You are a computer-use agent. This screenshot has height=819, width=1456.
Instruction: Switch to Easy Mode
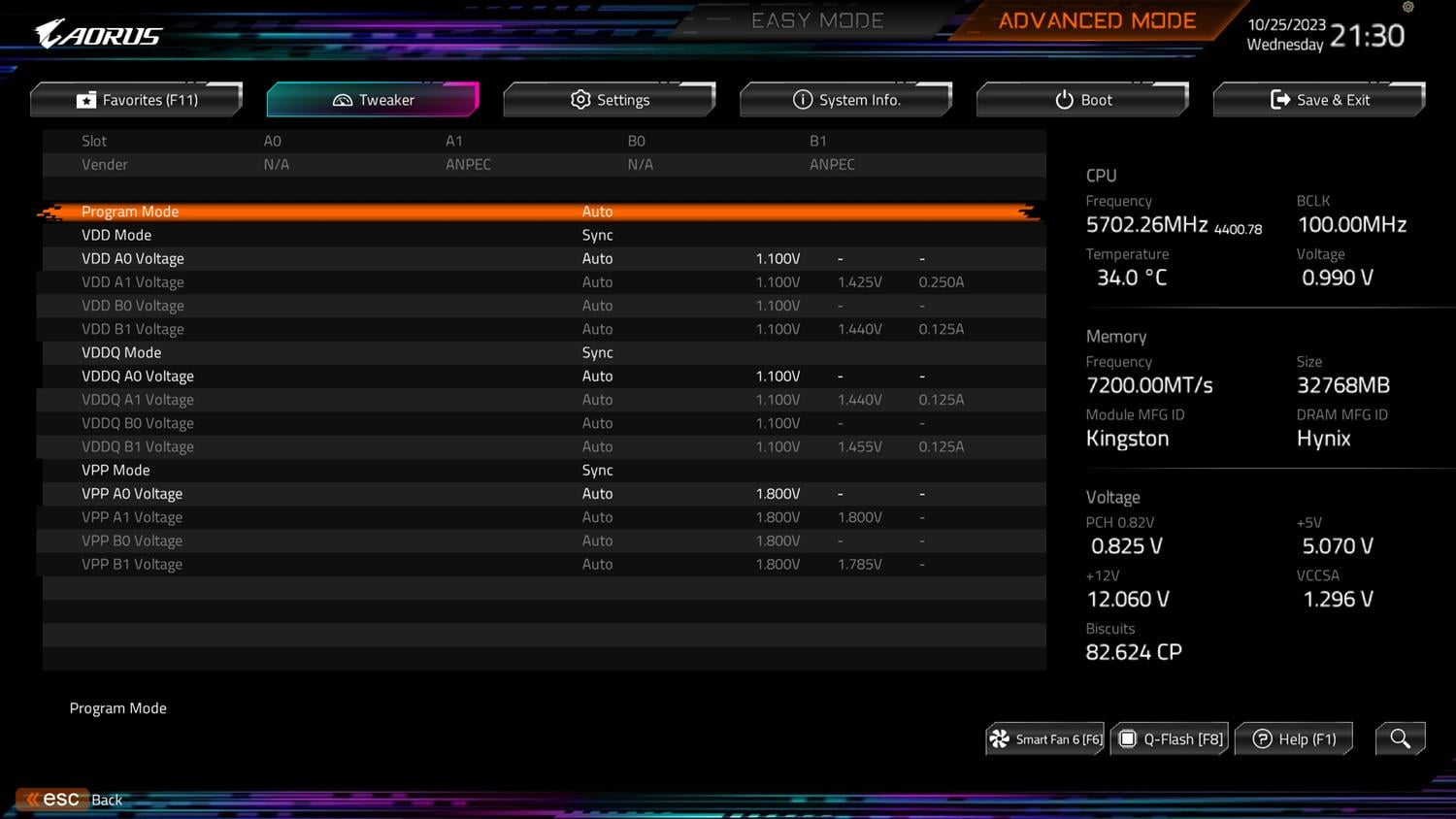[x=816, y=21]
